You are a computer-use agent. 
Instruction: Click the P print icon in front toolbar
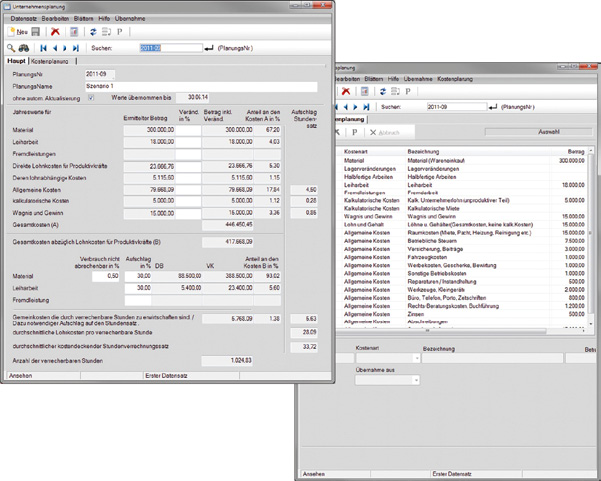[x=120, y=32]
